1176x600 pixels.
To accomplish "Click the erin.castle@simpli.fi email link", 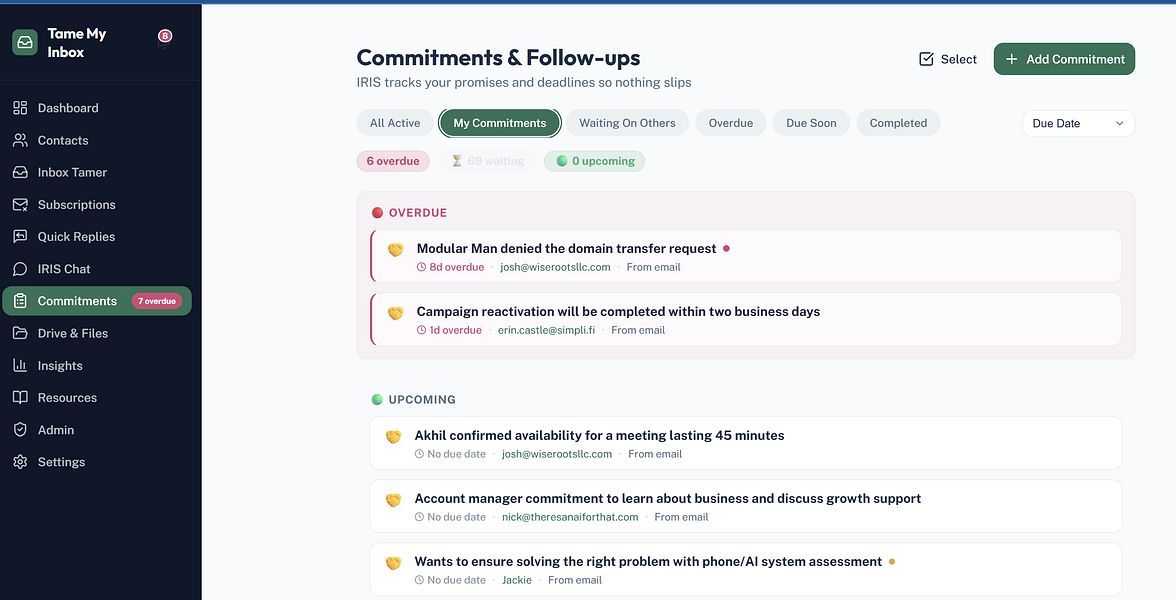I will (x=546, y=330).
